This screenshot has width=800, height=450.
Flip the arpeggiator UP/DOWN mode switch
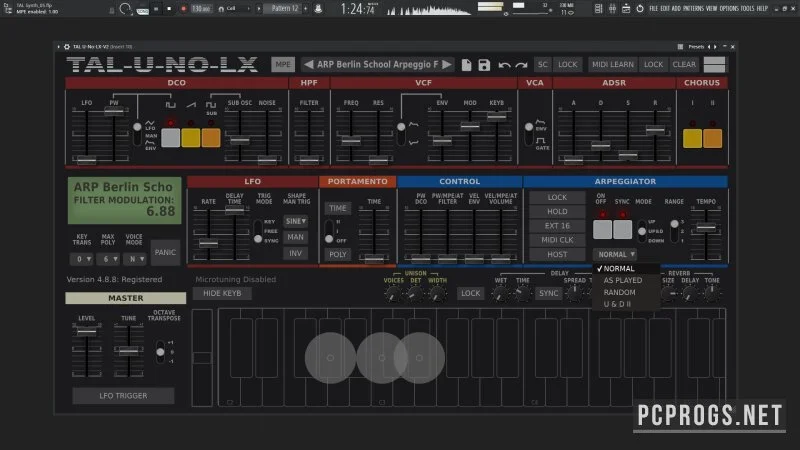(x=642, y=231)
